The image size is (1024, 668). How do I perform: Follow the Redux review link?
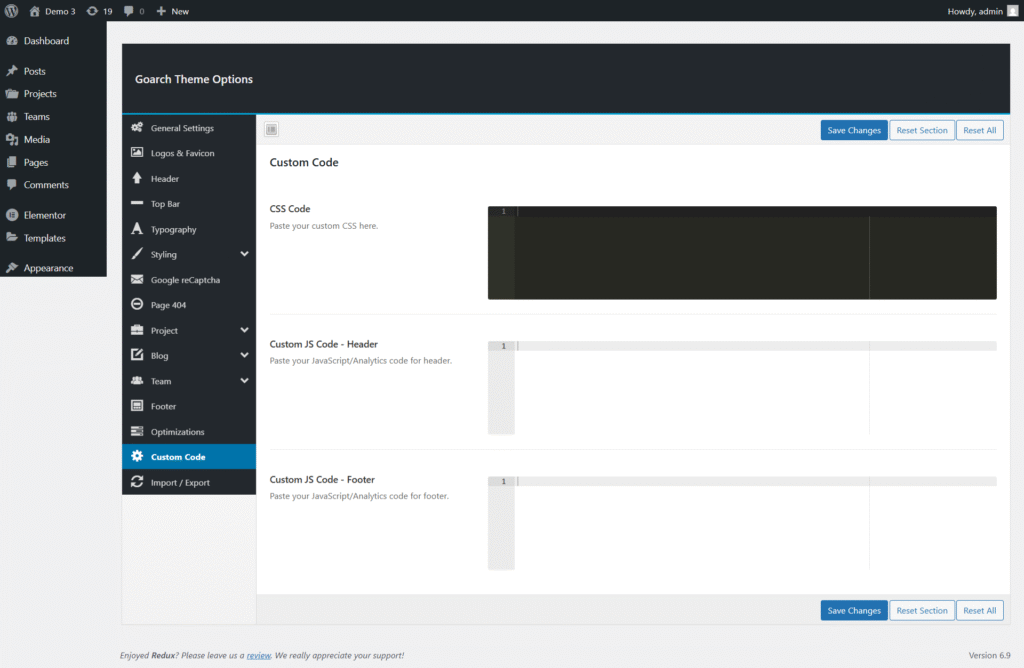click(259, 656)
